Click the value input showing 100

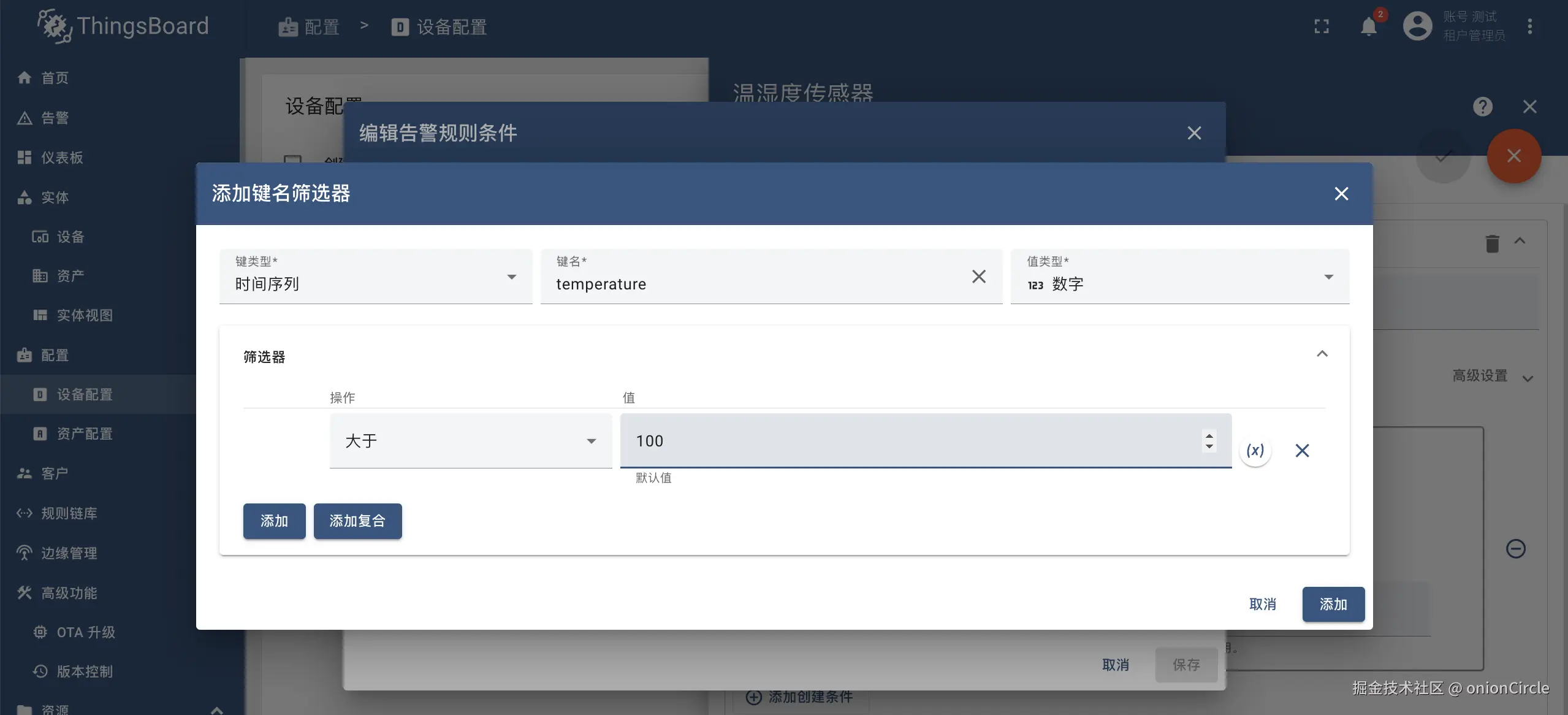(907, 441)
